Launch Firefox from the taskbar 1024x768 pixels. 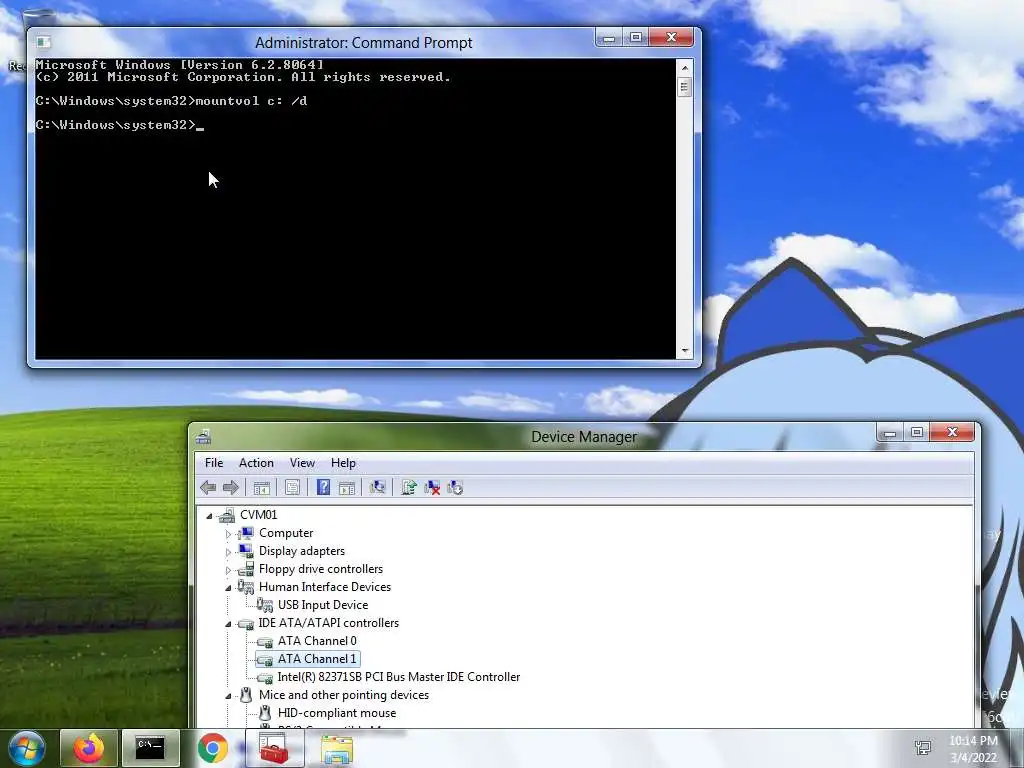tap(89, 748)
